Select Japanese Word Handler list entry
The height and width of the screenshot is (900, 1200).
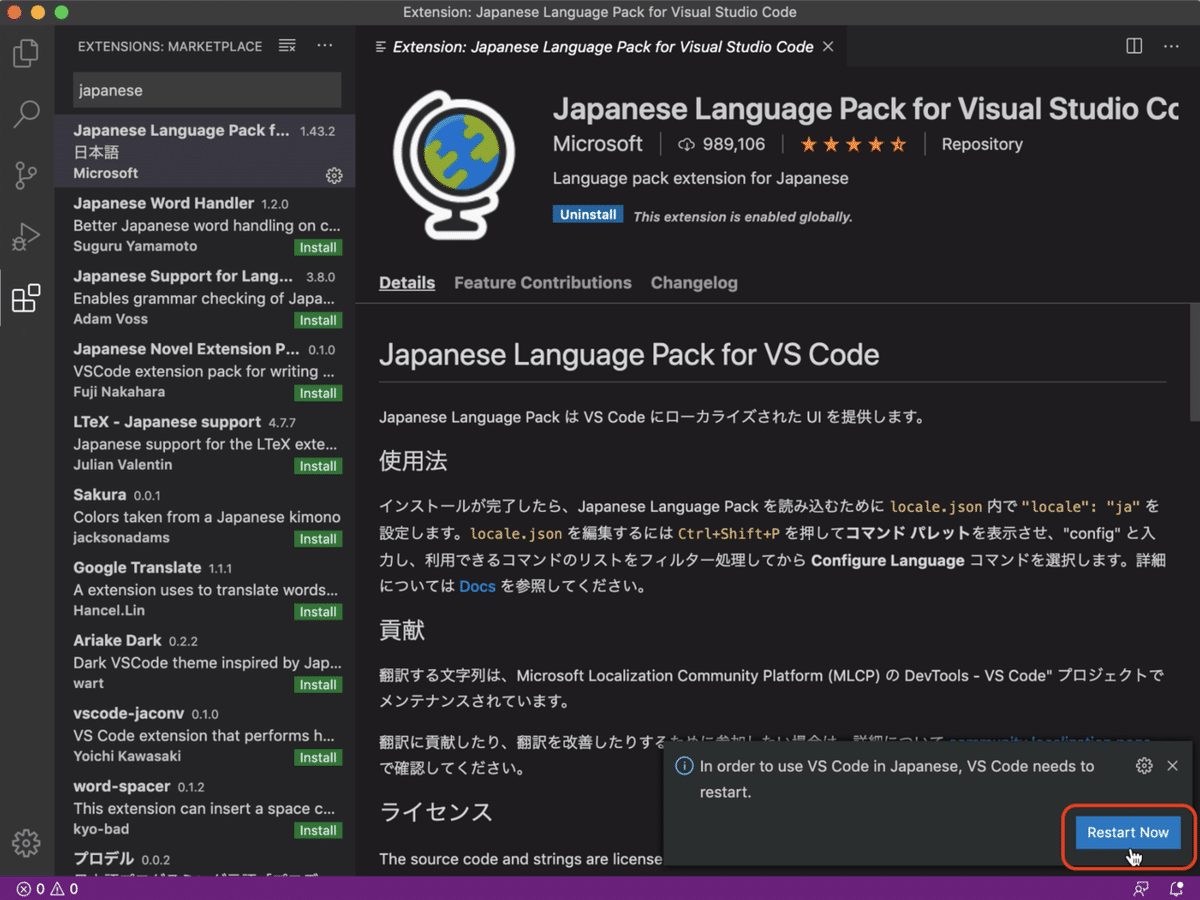click(205, 225)
